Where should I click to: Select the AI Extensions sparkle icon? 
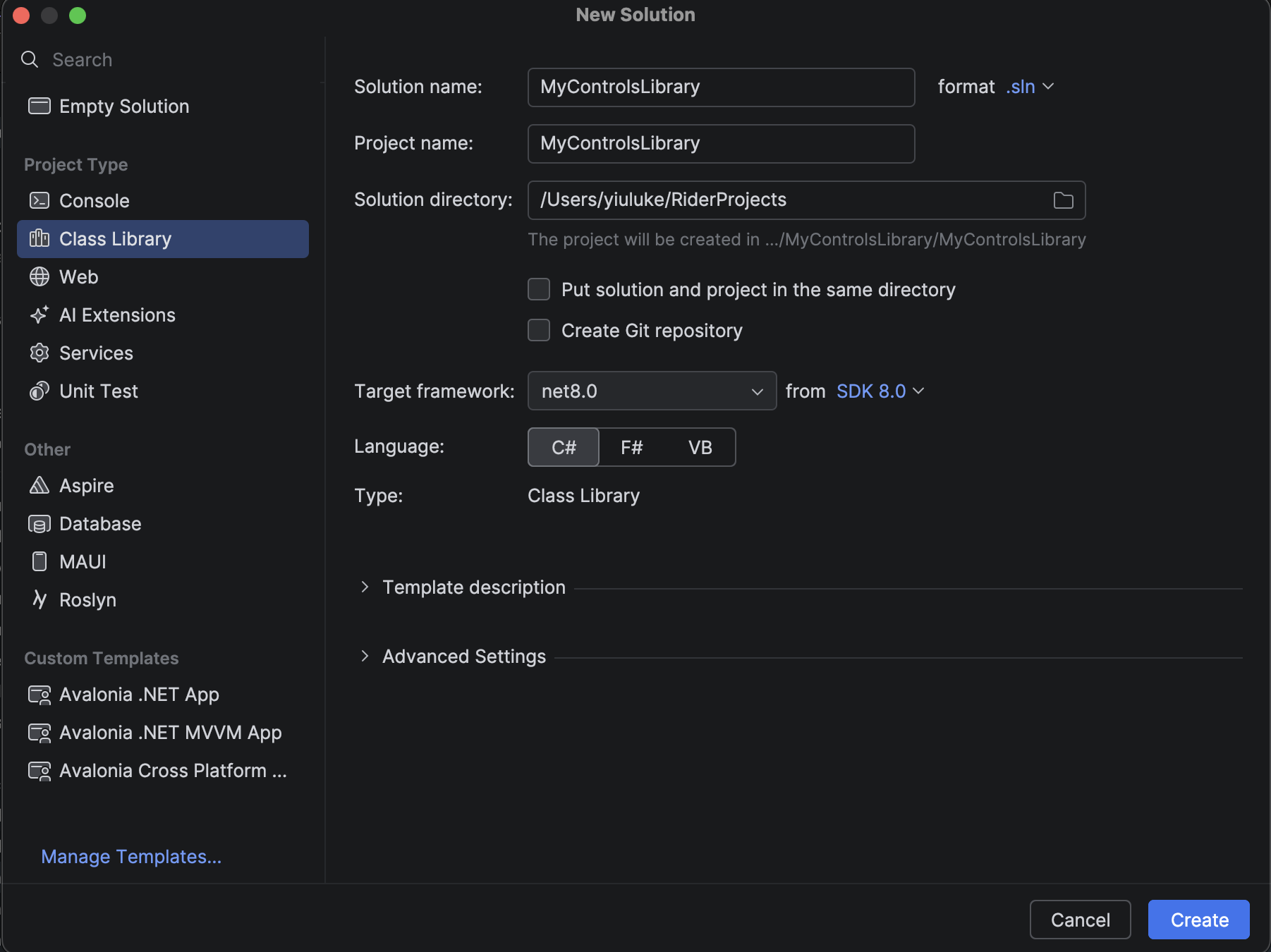point(40,315)
